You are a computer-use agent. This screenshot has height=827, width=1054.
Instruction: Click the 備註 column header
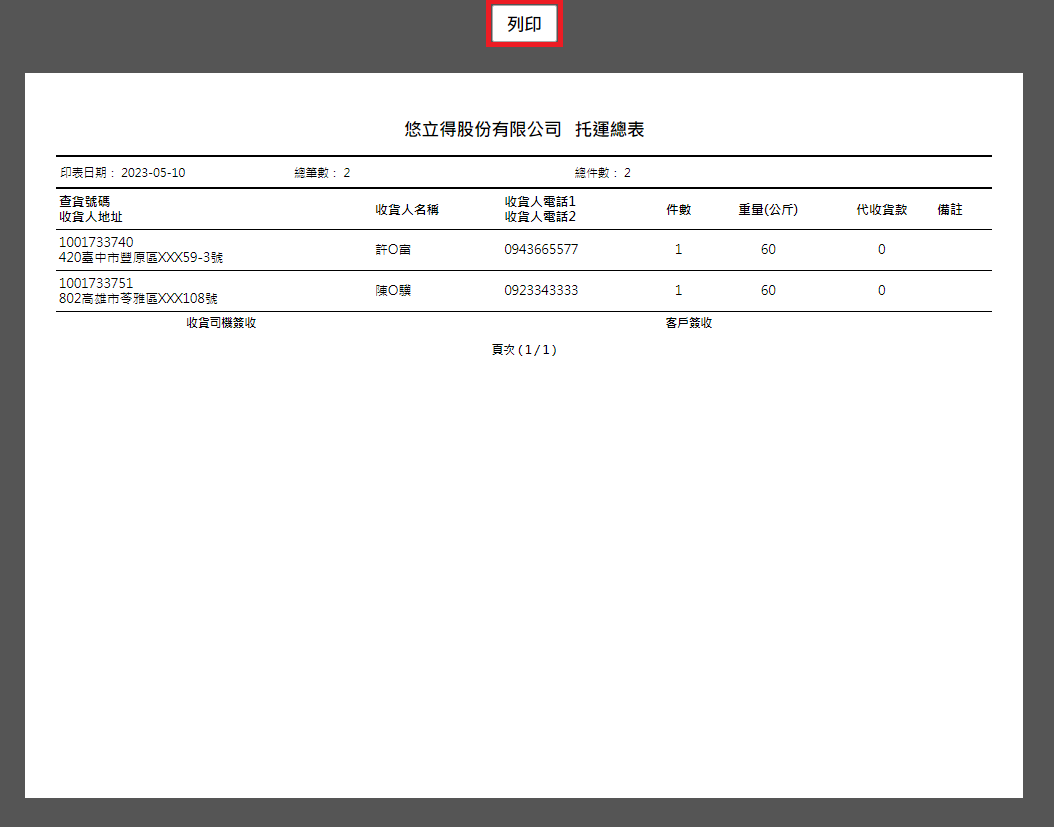(x=950, y=210)
